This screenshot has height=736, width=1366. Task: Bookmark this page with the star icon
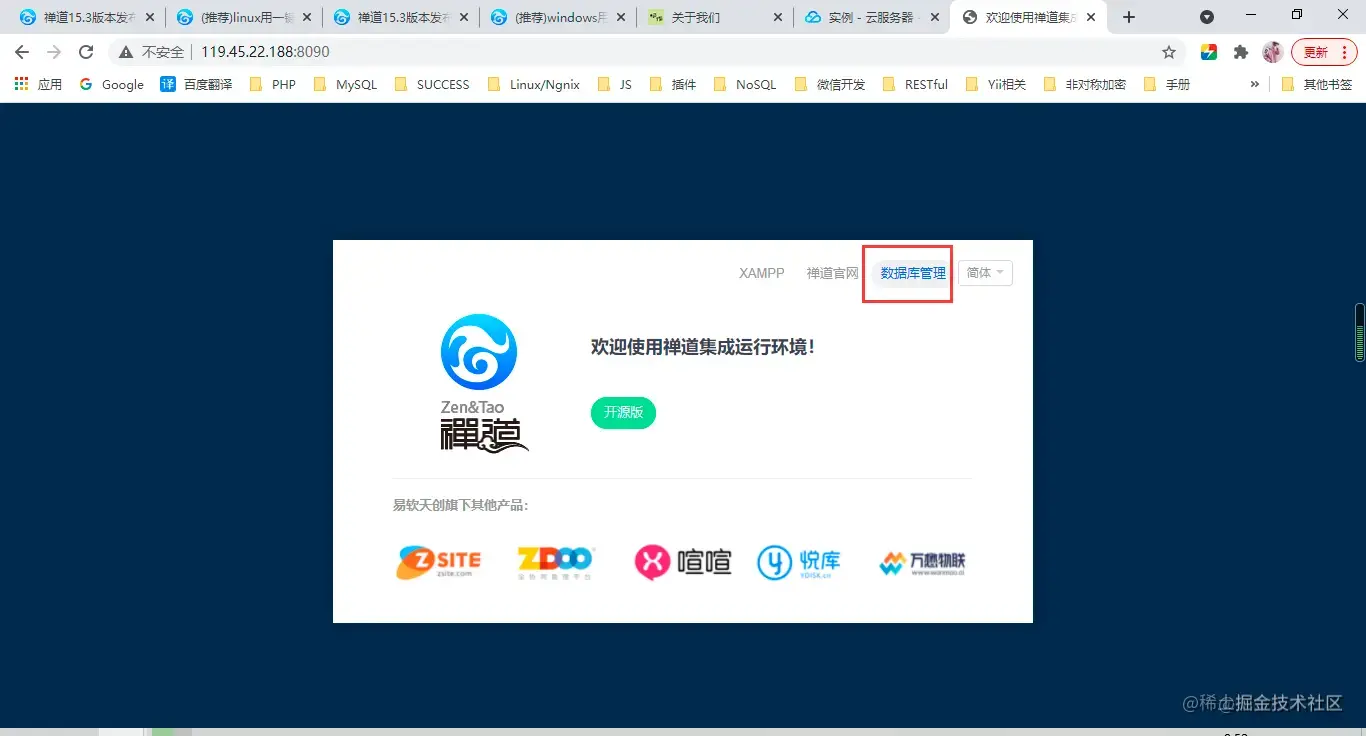tap(1169, 52)
